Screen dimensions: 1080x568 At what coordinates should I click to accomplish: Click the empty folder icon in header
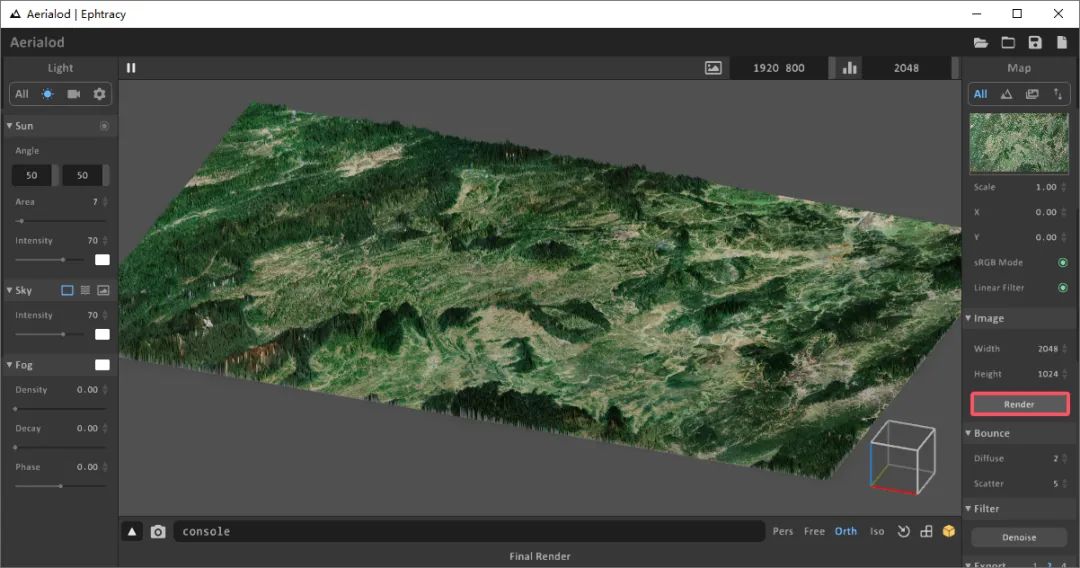click(1008, 43)
